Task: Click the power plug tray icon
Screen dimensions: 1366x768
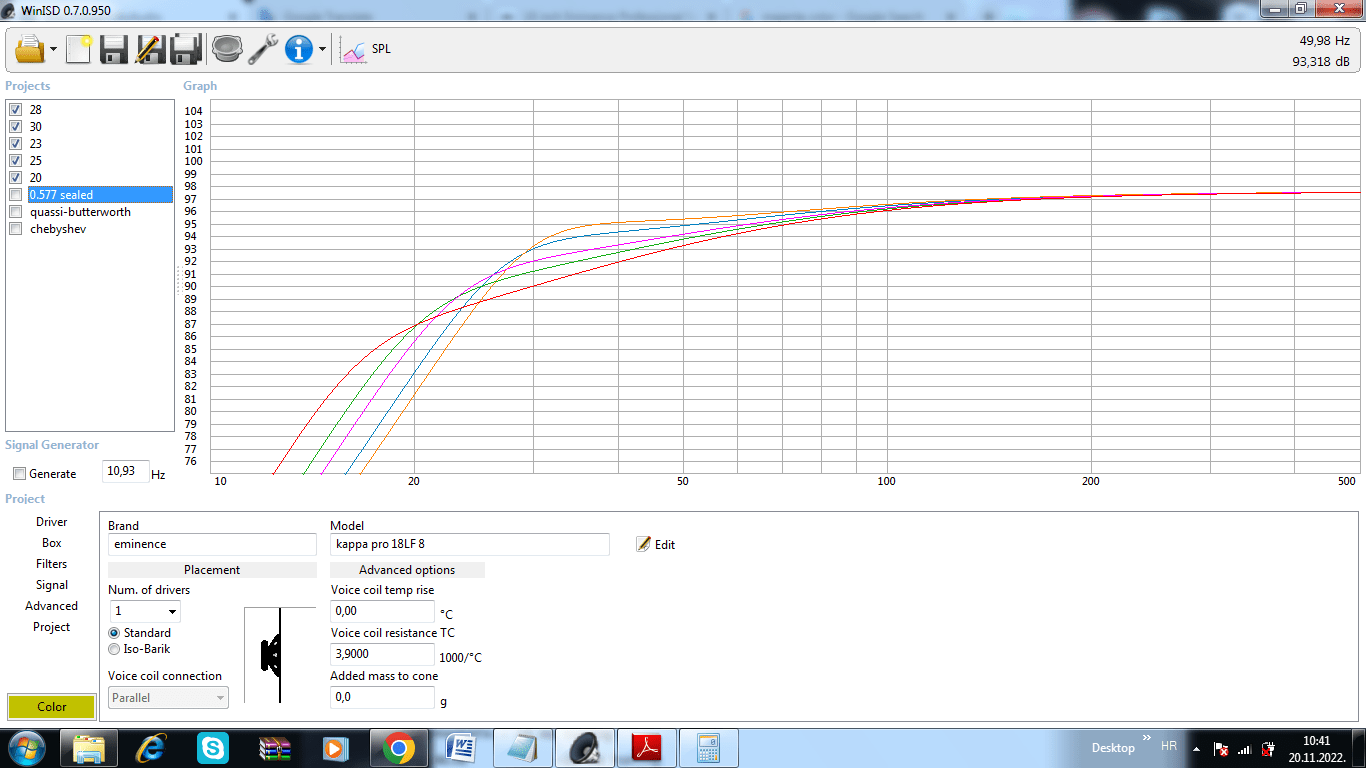Action: click(1269, 749)
